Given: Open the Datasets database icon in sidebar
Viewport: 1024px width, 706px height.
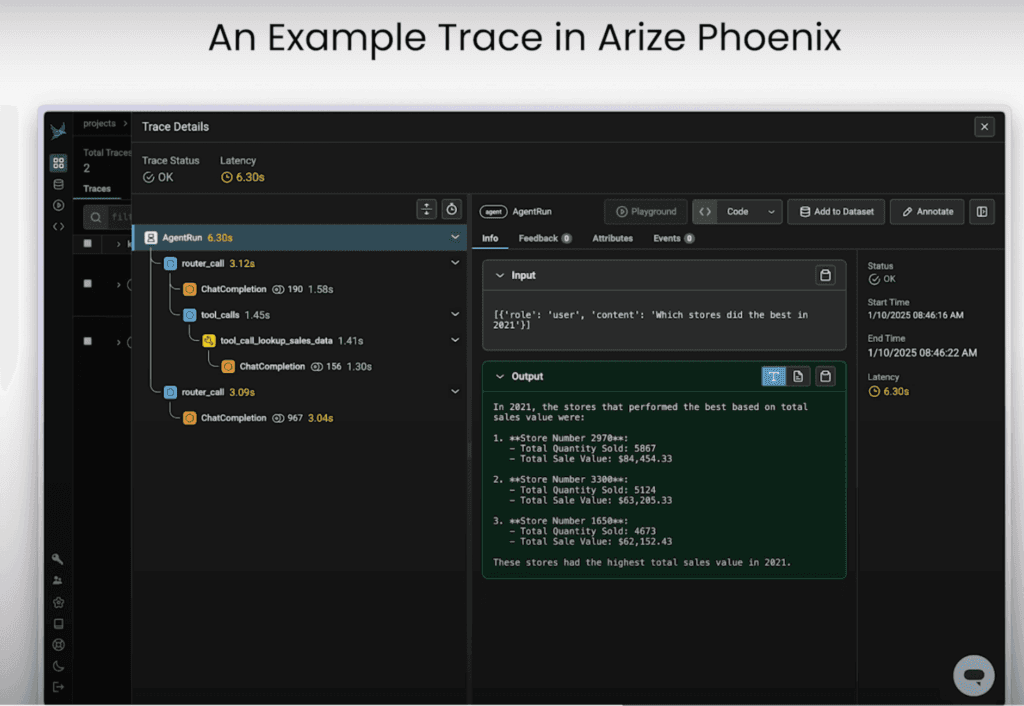Looking at the screenshot, I should point(58,184).
